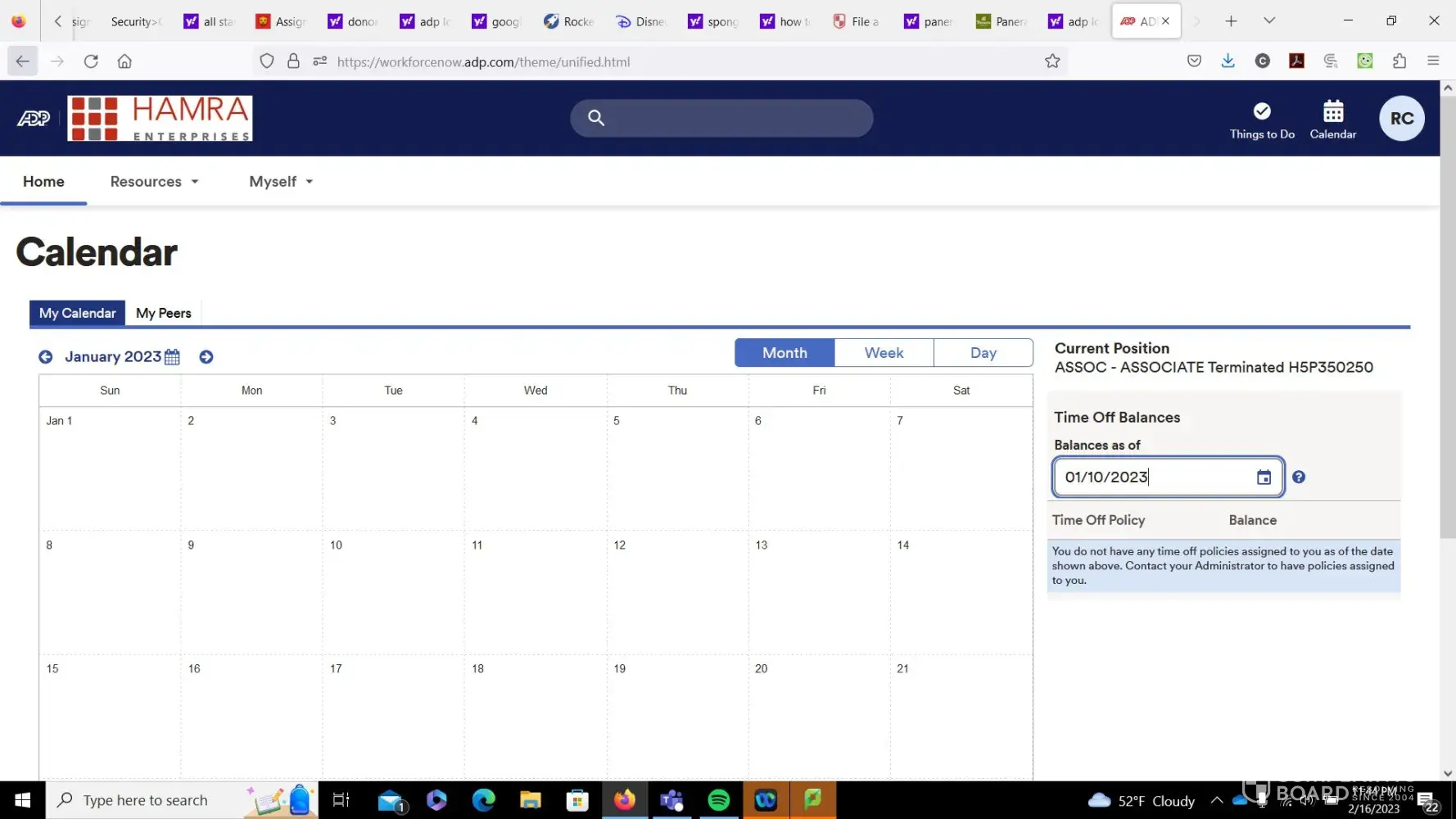Viewport: 1456px width, 819px height.
Task: Go to previous month with left arrow
Action: (46, 357)
